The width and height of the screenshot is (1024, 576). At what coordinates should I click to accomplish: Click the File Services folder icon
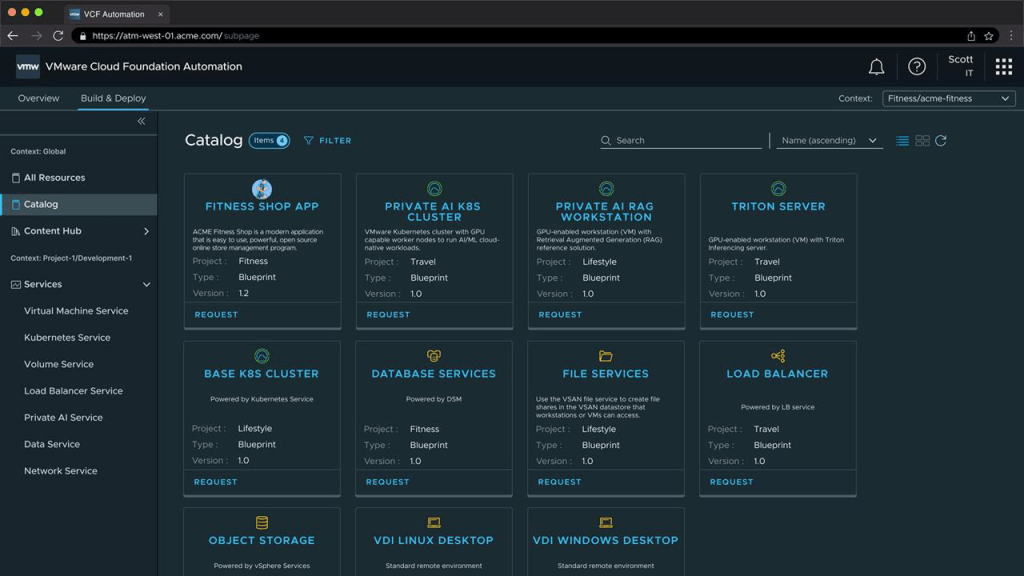tap(605, 356)
